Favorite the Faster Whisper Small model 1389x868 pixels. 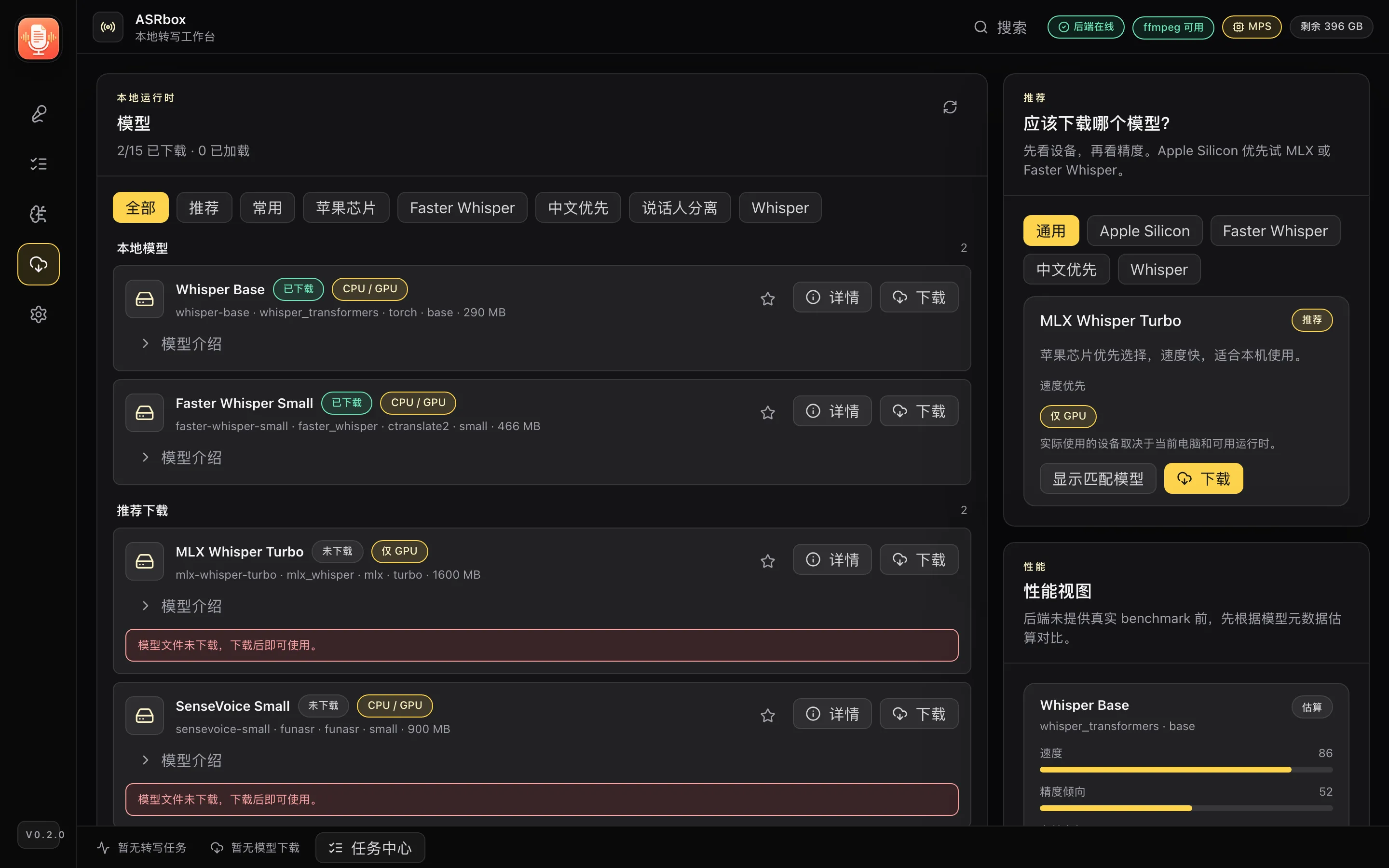(x=767, y=412)
